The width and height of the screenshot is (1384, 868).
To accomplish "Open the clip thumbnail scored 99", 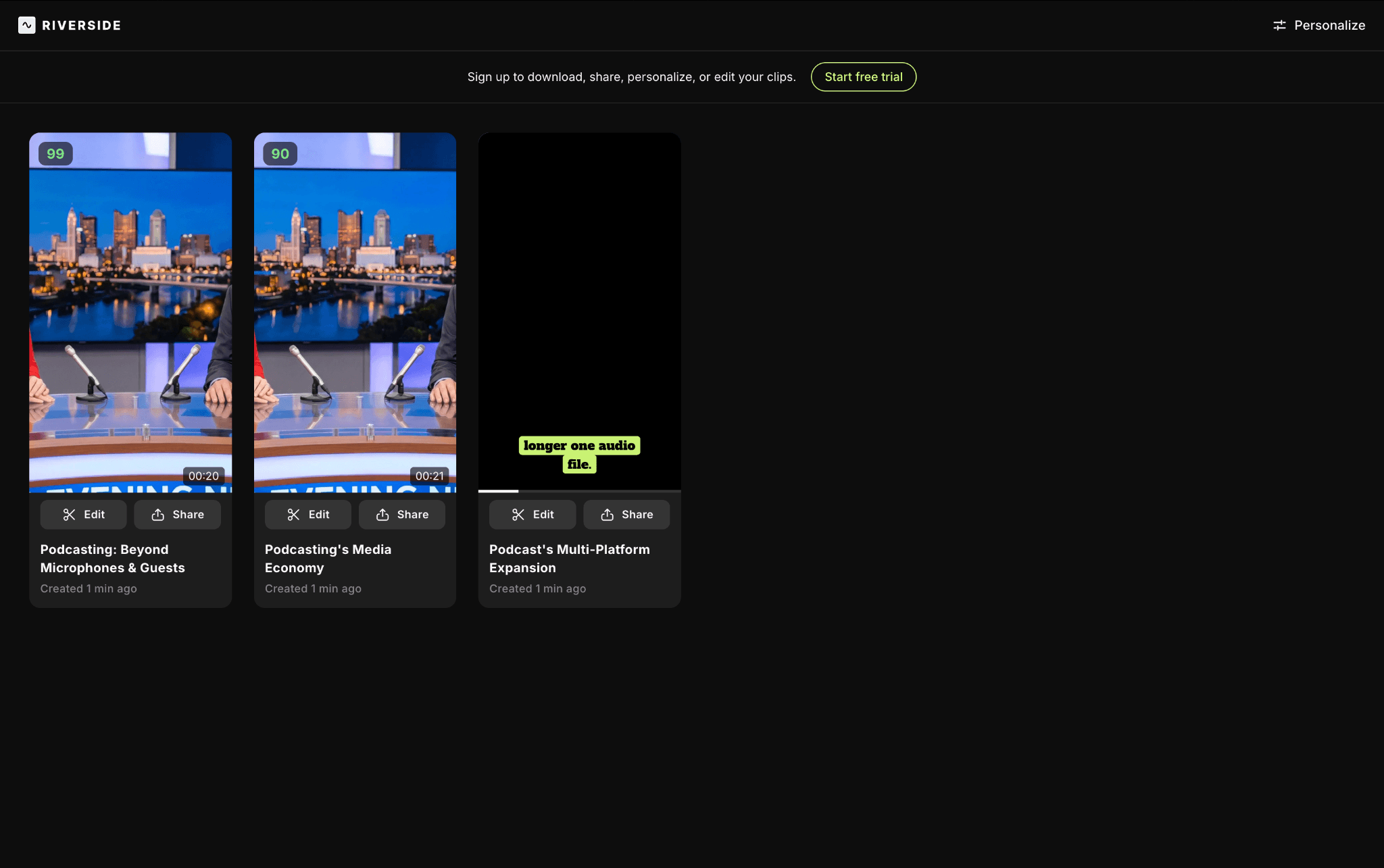I will tap(130, 312).
